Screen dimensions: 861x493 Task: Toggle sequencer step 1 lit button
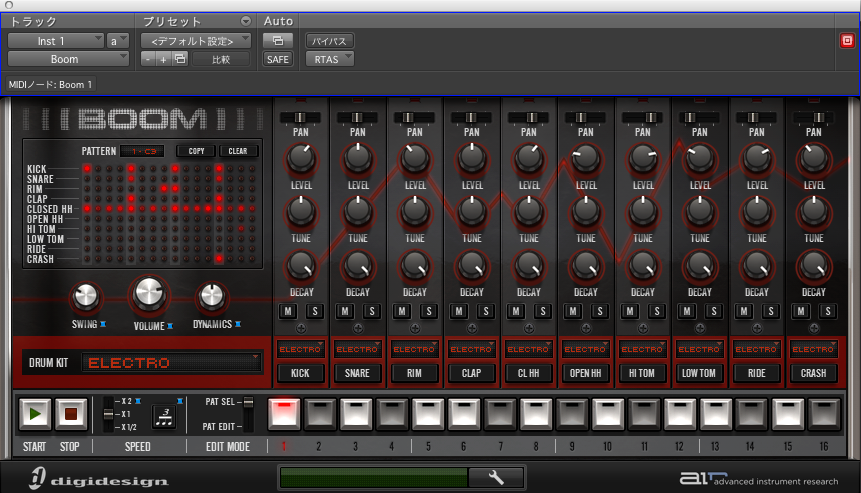[284, 414]
